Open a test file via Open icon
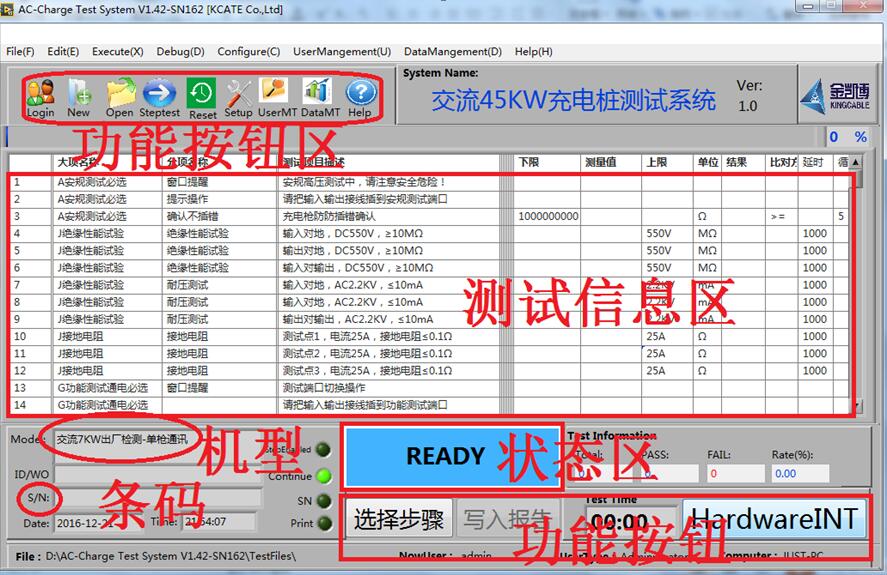The height and width of the screenshot is (575, 887). (x=119, y=95)
